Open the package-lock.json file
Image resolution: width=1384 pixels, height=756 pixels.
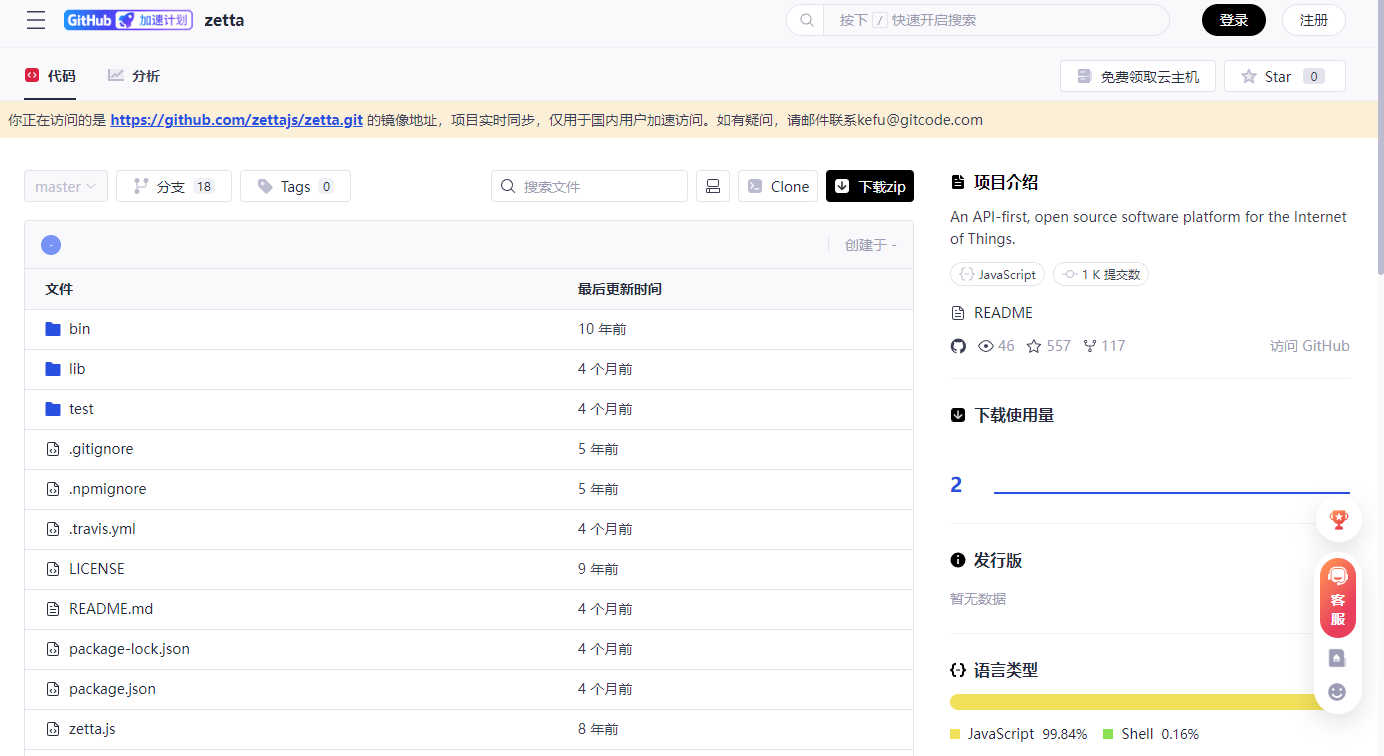(129, 649)
